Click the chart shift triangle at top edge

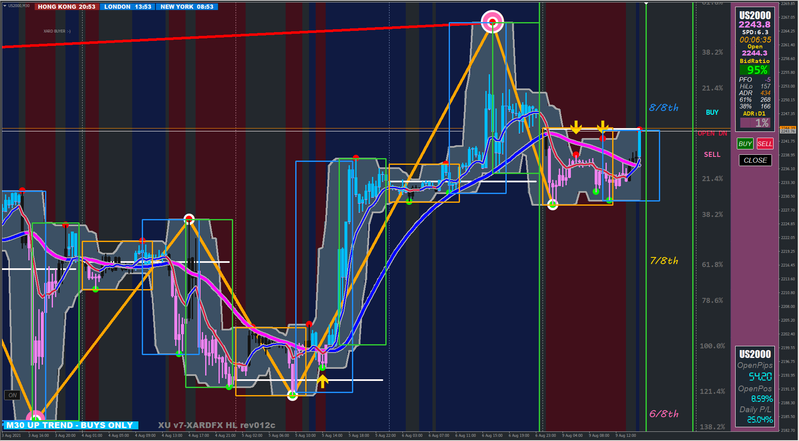click(x=646, y=4)
